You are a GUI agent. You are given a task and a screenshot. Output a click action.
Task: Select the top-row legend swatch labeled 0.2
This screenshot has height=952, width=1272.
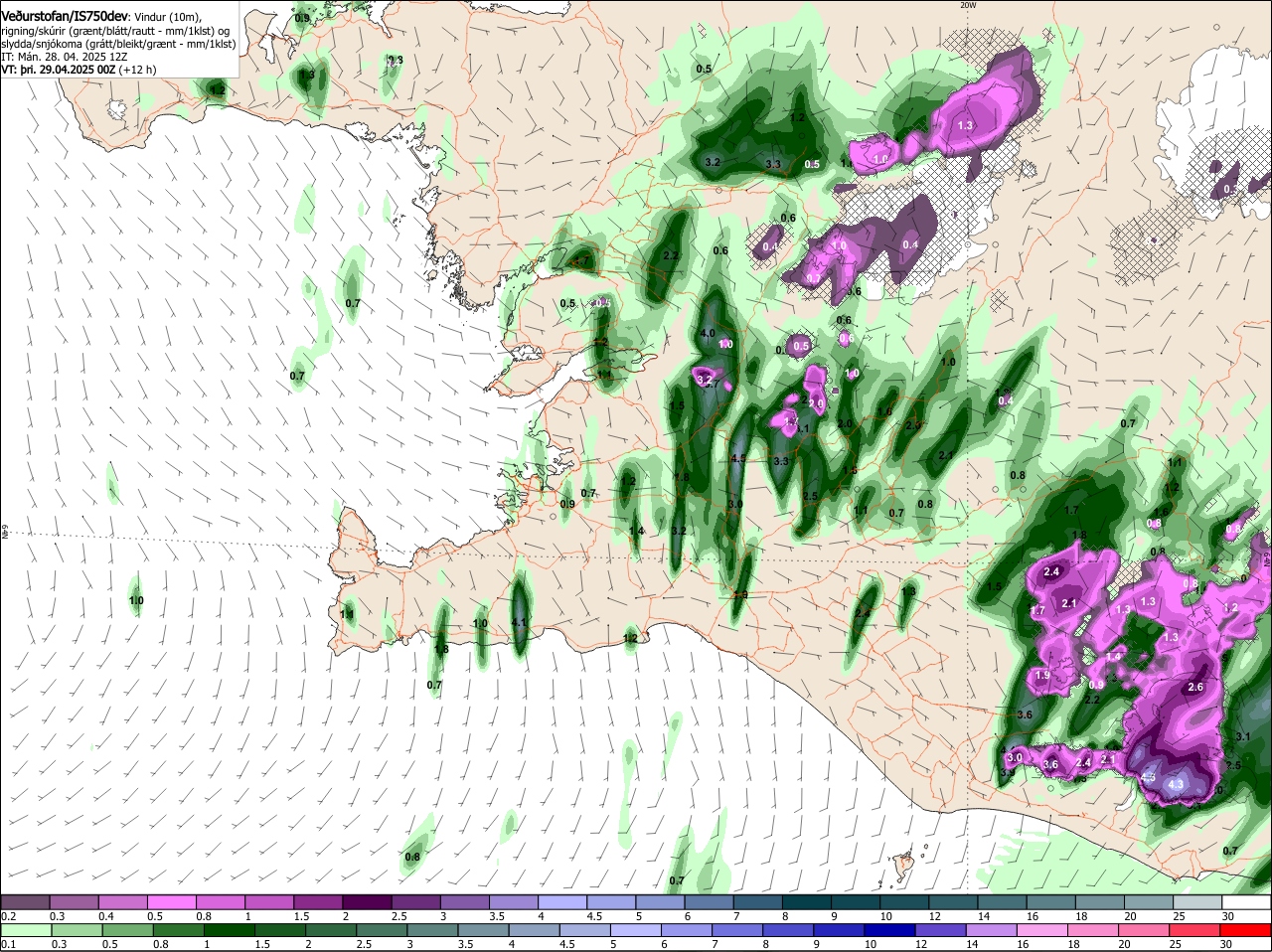[25, 901]
